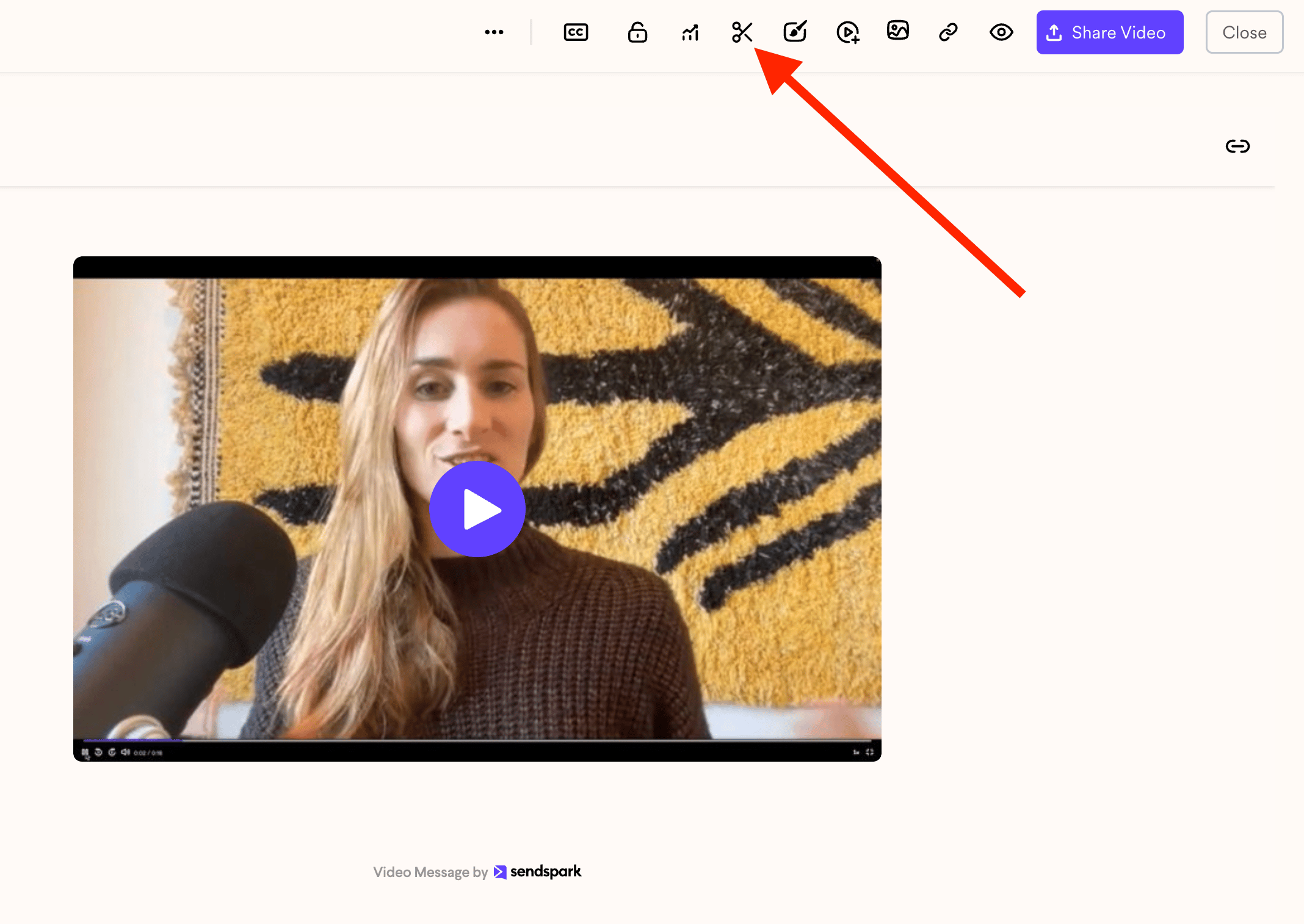The height and width of the screenshot is (924, 1304).
Task: Play the video with the purple play button
Action: tap(477, 509)
